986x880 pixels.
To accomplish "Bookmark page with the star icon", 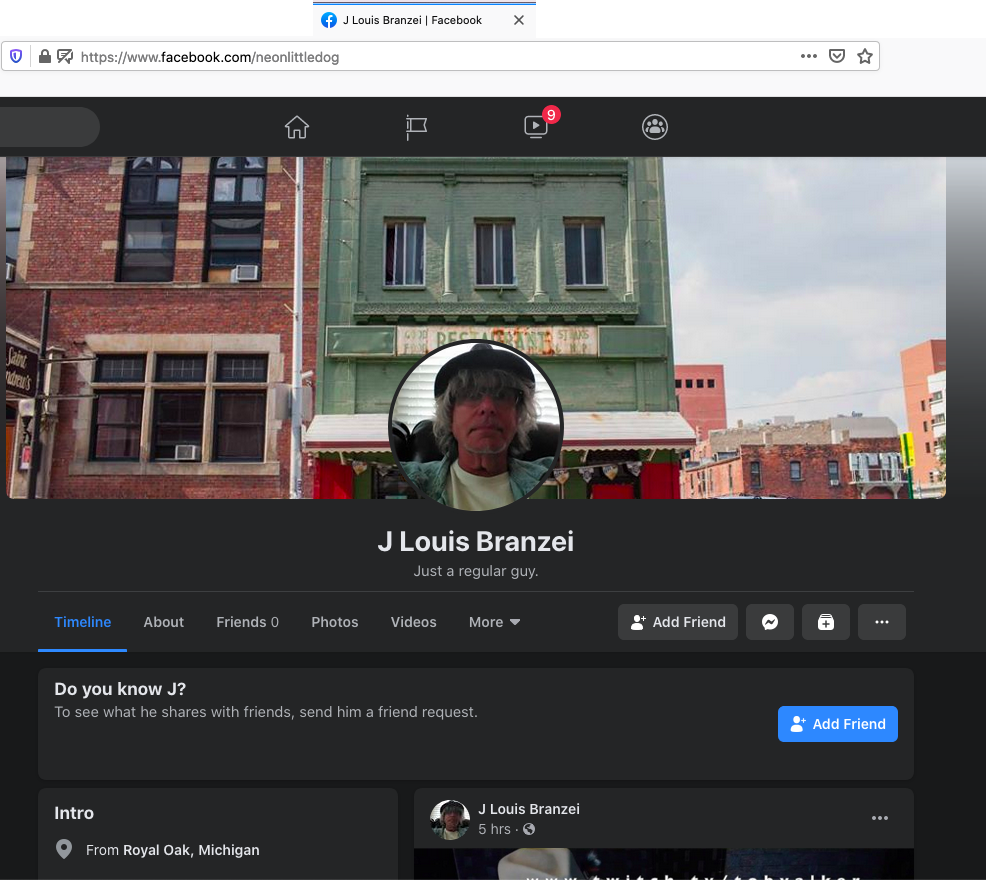I will 865,57.
